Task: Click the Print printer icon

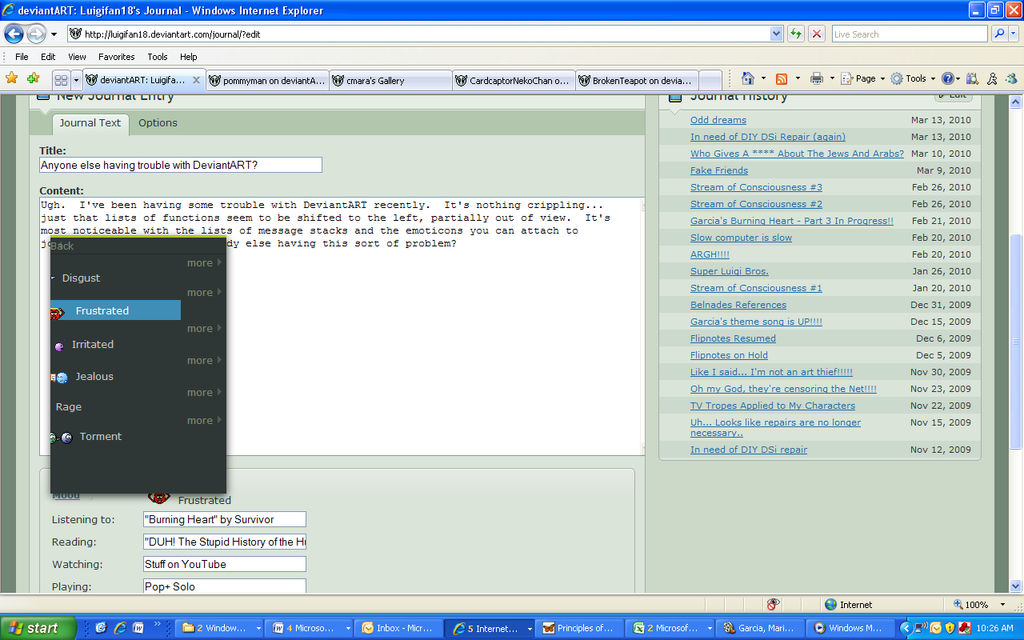Action: (816, 79)
